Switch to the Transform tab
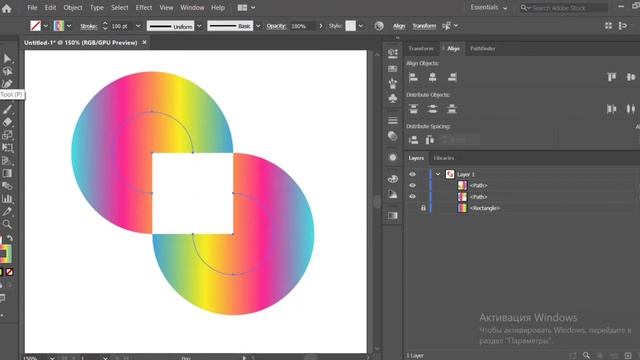The width and height of the screenshot is (640, 360). [421, 49]
